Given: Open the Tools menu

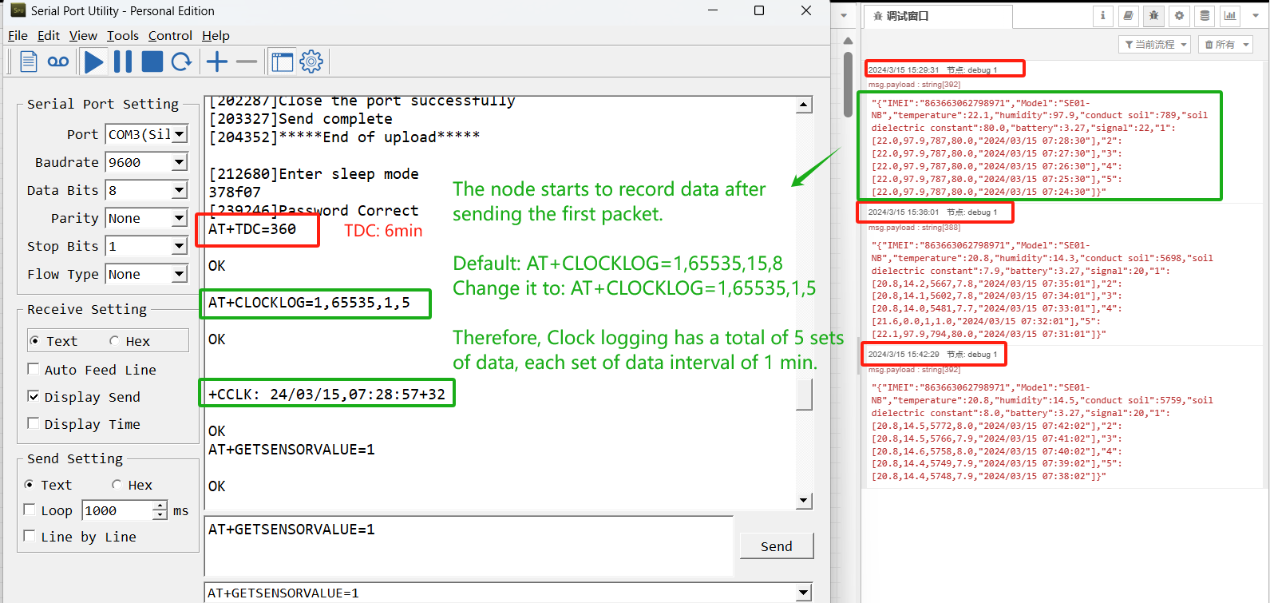Looking at the screenshot, I should 123,35.
